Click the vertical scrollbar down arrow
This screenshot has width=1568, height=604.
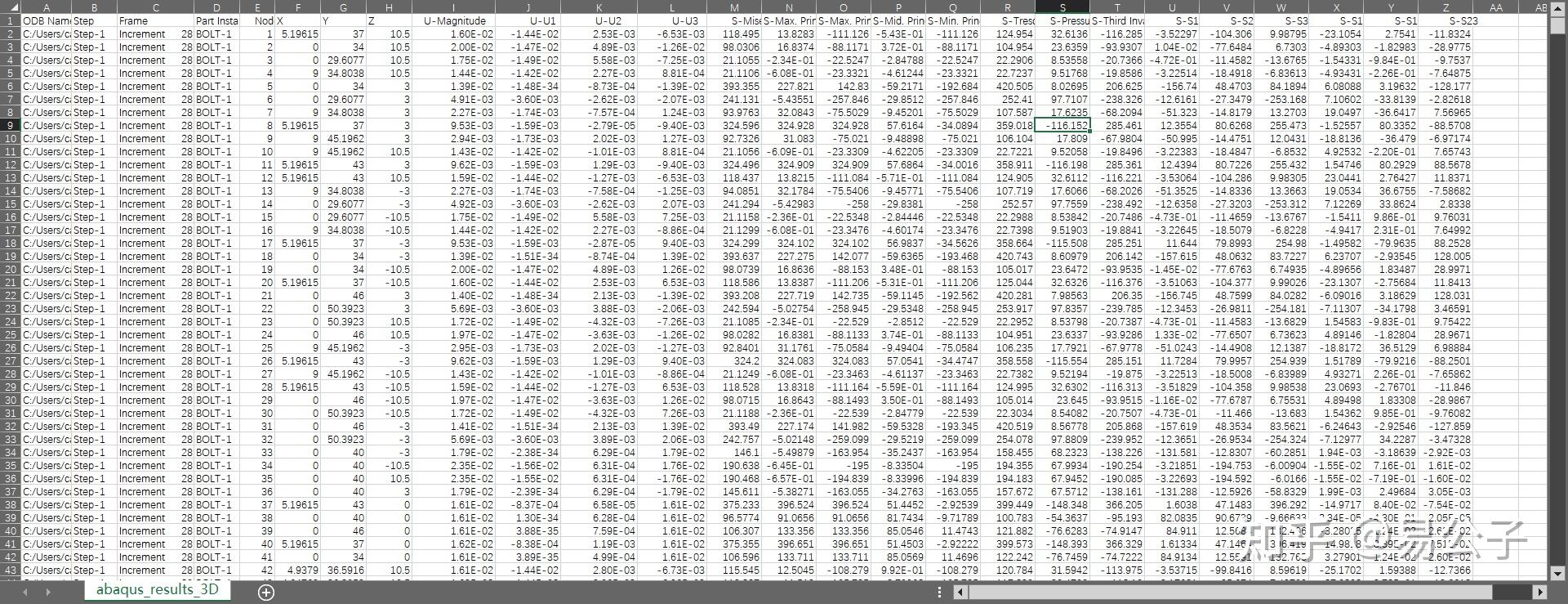tap(1557, 573)
